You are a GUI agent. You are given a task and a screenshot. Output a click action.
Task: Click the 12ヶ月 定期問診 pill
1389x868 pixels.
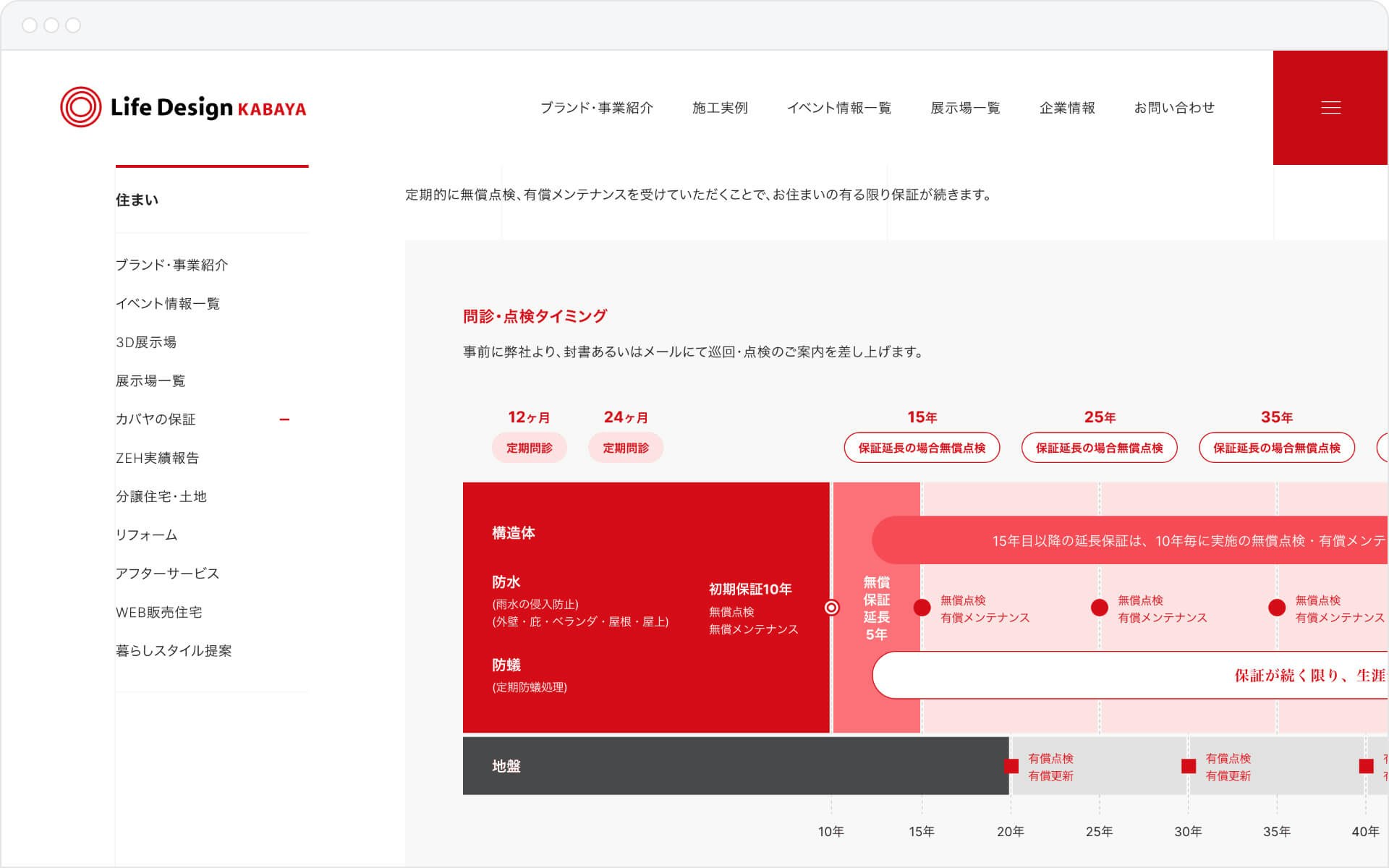click(x=529, y=448)
